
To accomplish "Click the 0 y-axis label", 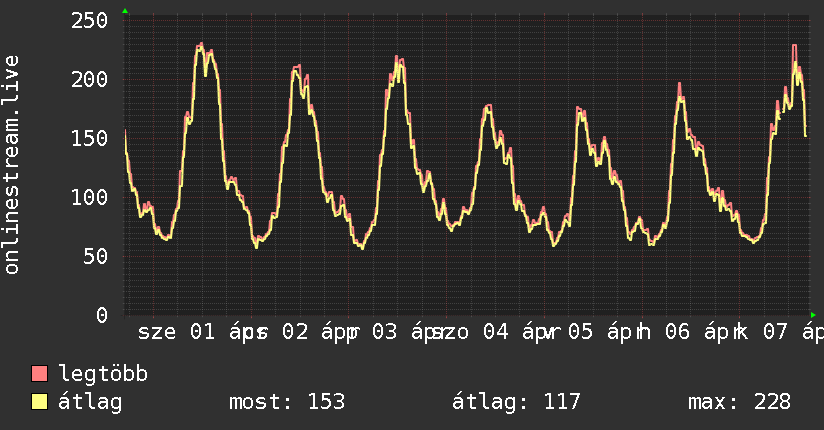I will tap(102, 315).
